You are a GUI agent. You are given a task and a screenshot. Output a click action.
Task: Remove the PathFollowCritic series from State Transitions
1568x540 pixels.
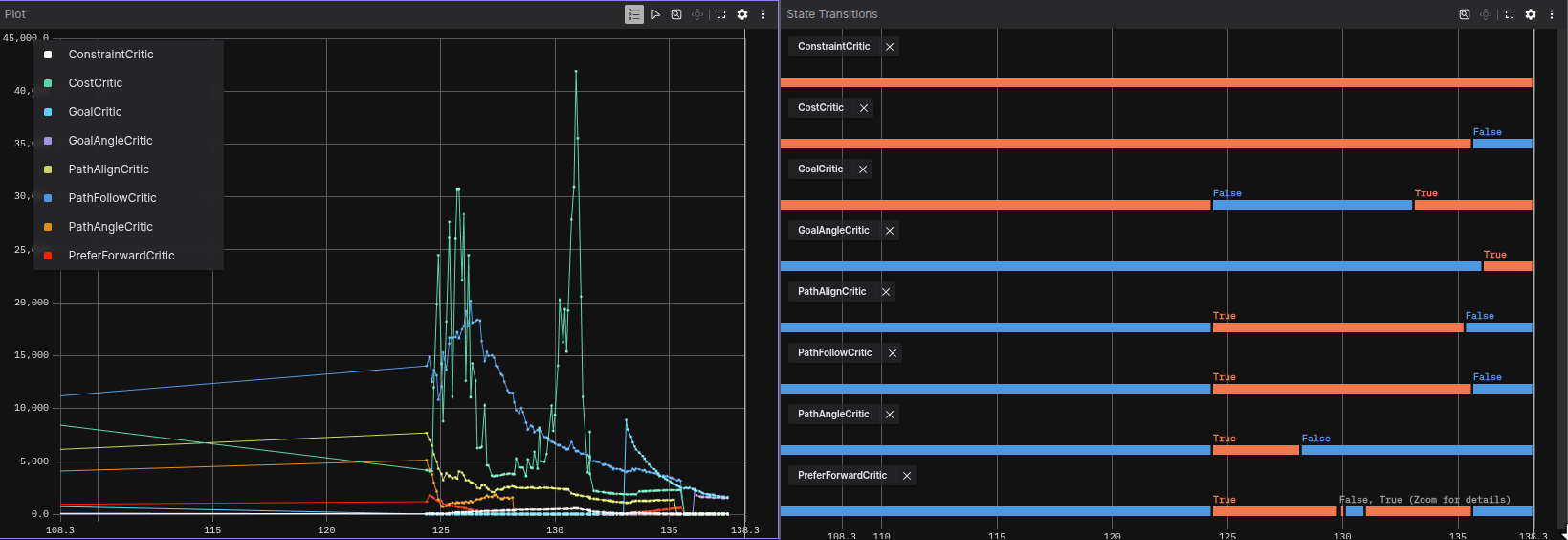[x=893, y=353]
